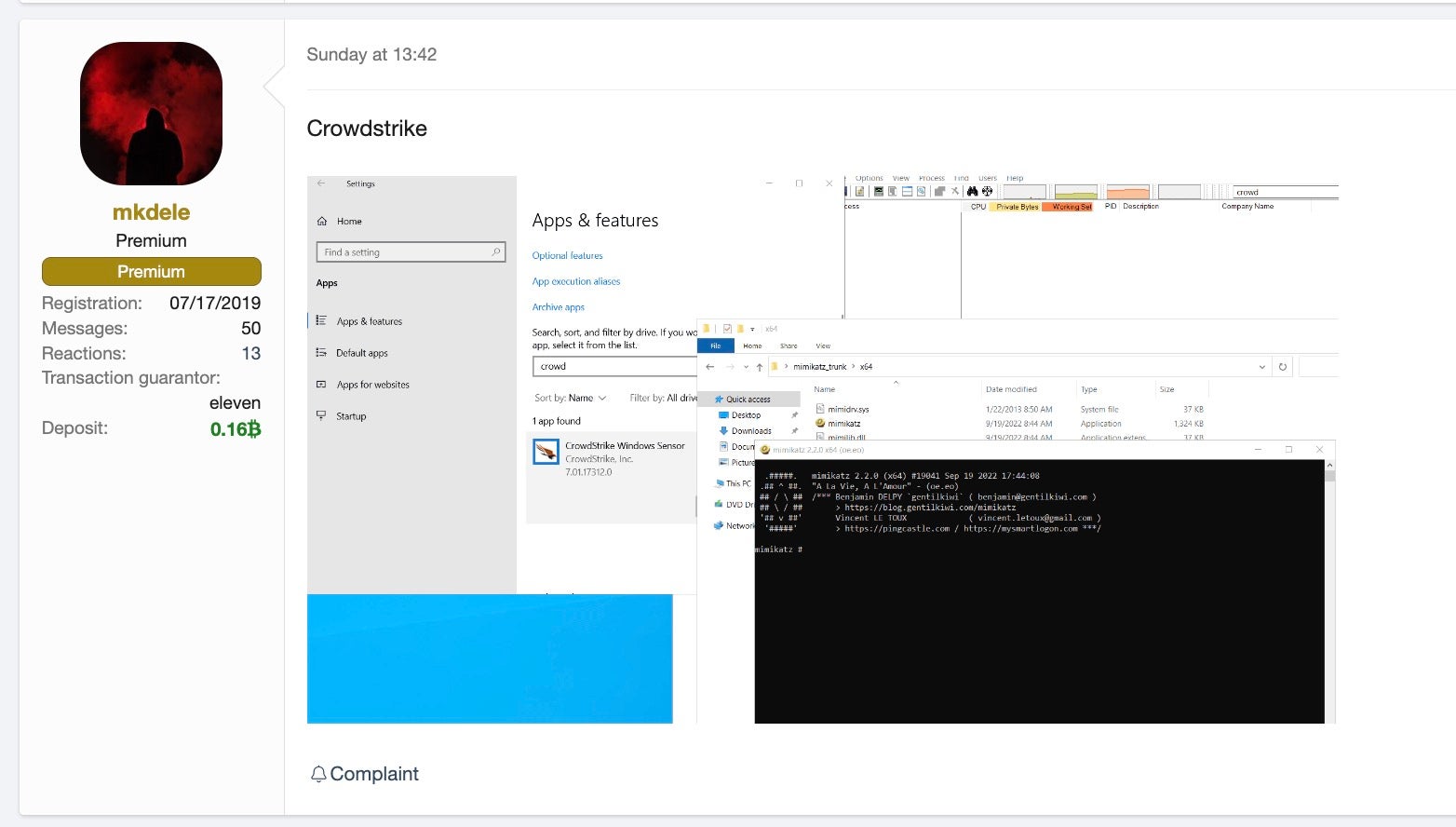Click the refresh icon in File Explorer address bar

click(1282, 367)
